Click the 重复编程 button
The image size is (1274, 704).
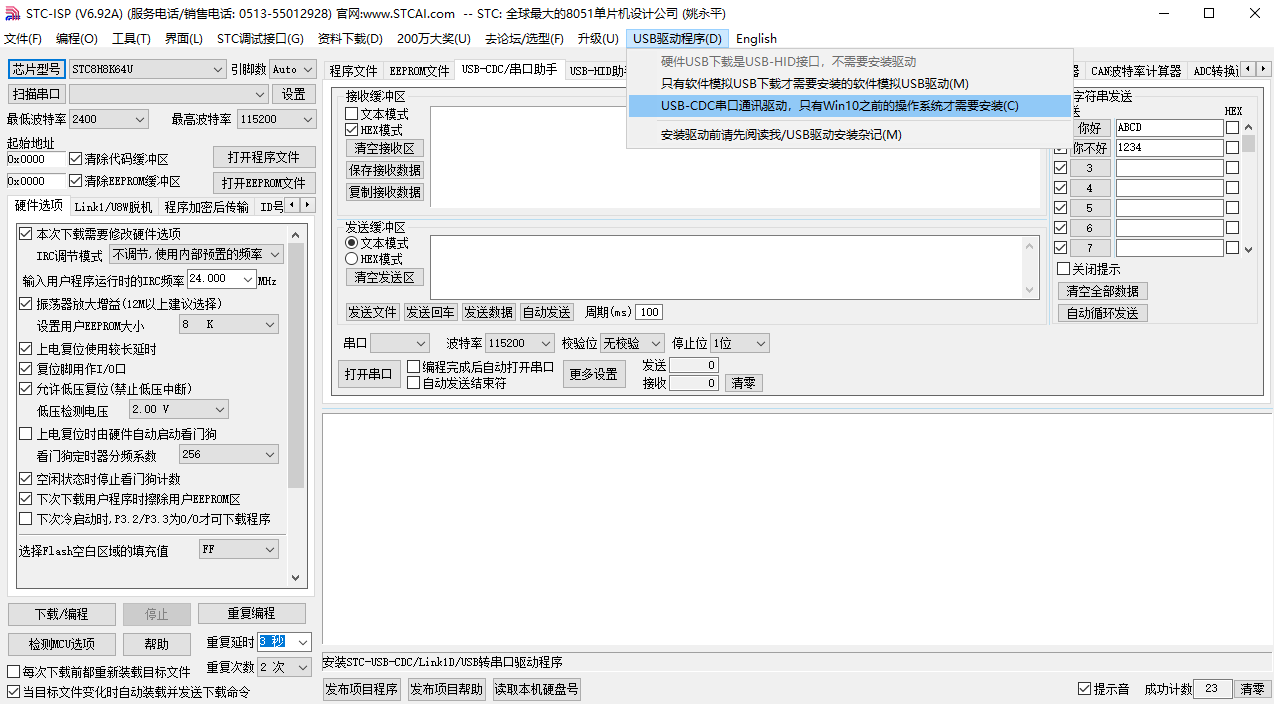pyautogui.click(x=251, y=614)
